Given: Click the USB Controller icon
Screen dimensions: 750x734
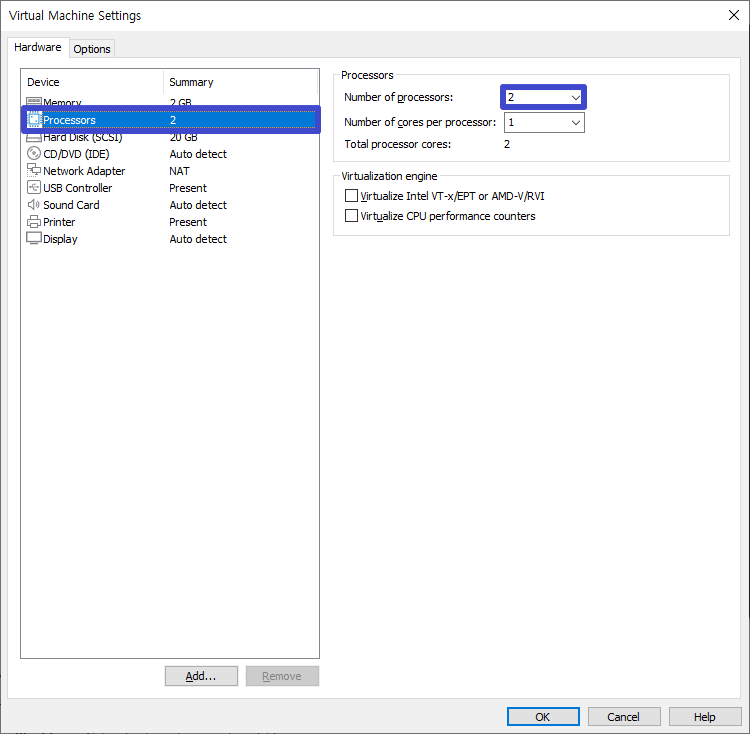Looking at the screenshot, I should click(x=33, y=187).
